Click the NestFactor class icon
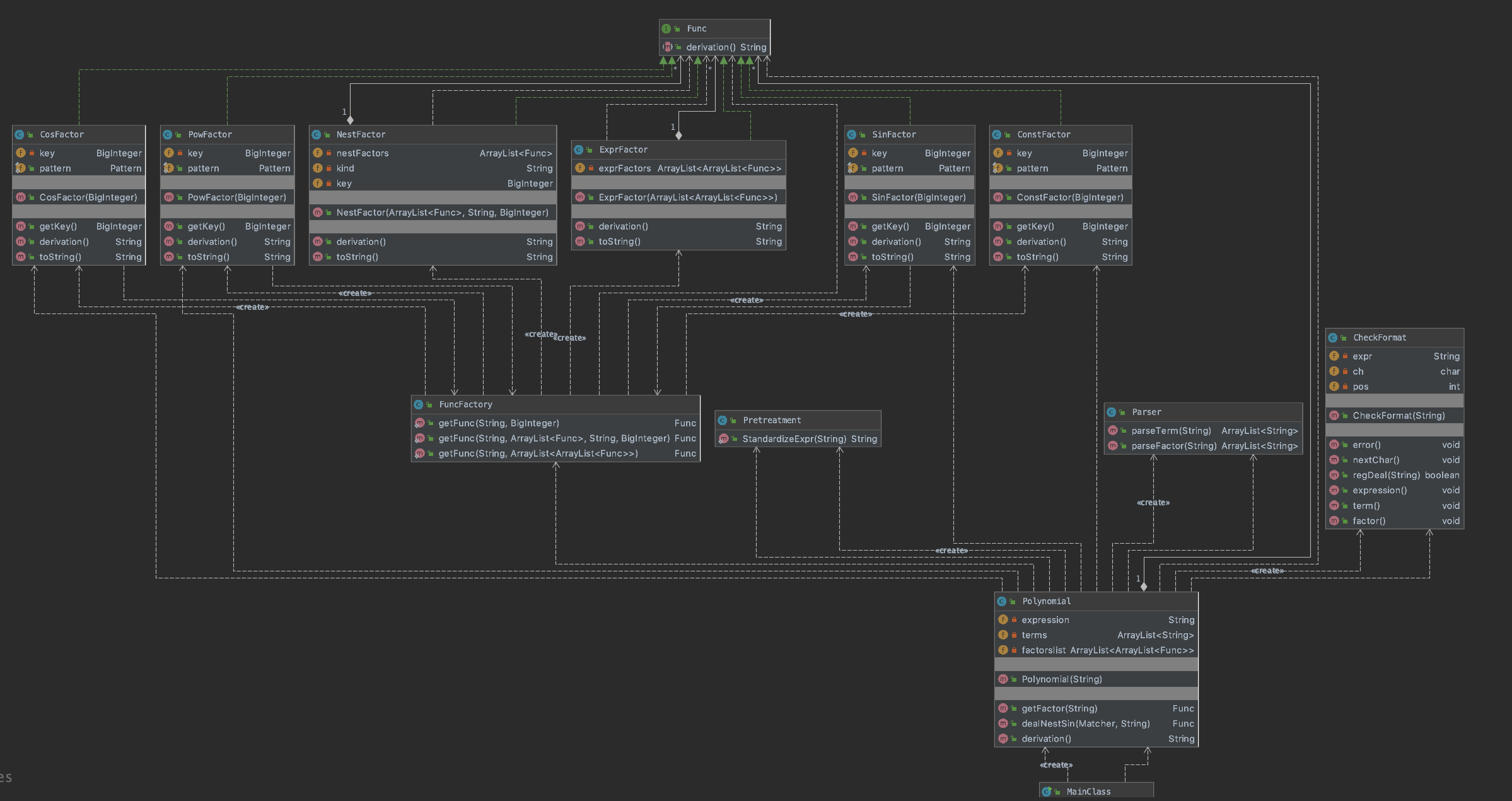1512x801 pixels. coord(317,134)
